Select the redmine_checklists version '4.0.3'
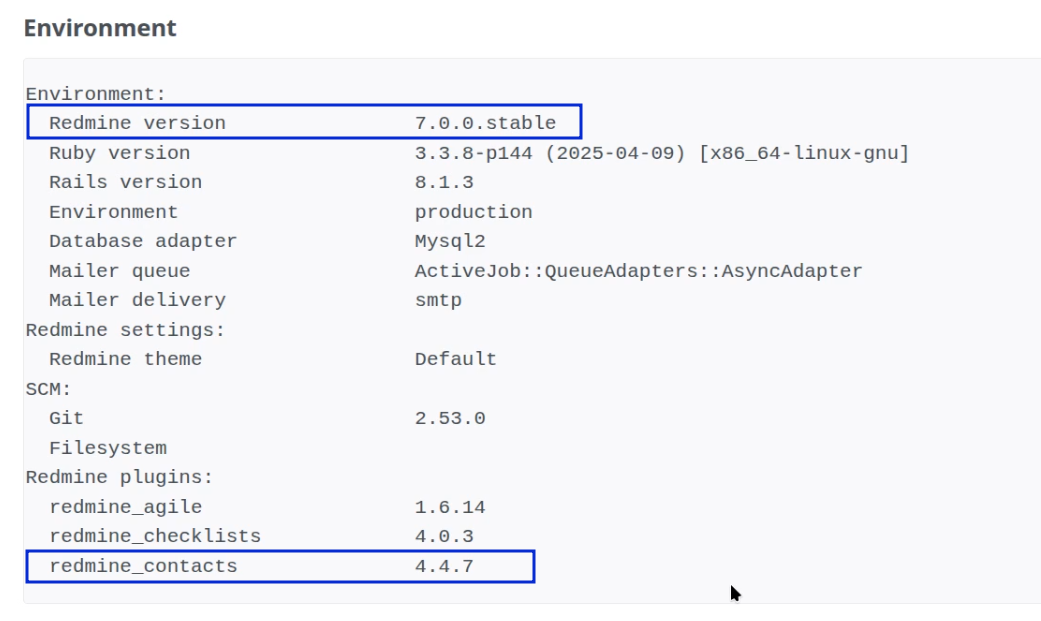1041x621 pixels. click(x=444, y=537)
